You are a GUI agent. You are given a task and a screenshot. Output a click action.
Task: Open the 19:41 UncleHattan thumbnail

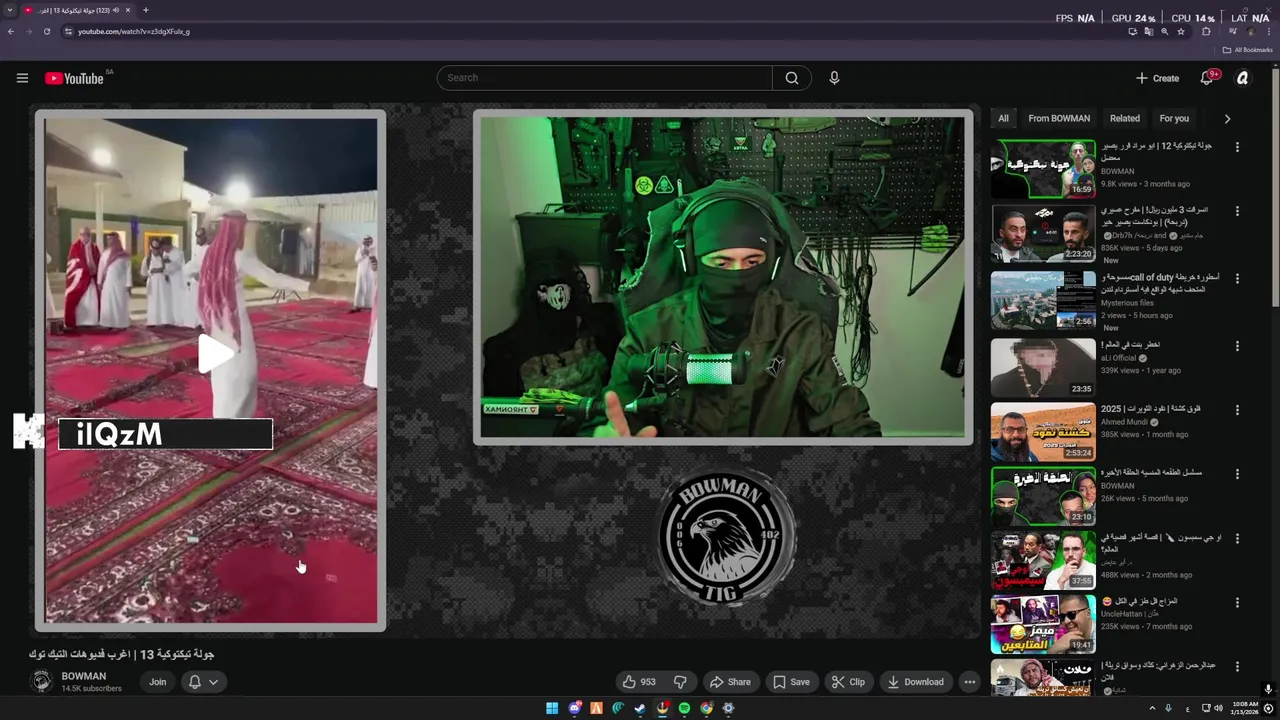click(x=1043, y=624)
